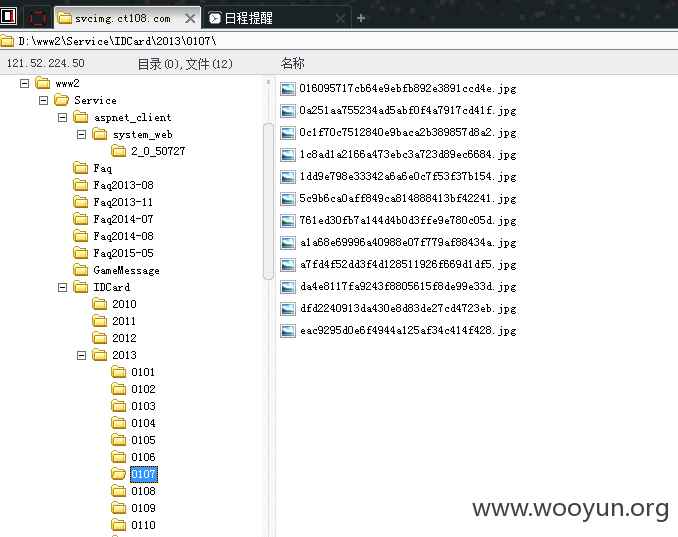Open the 2010 folder icon
Image resolution: width=678 pixels, height=537 pixels.
99,304
